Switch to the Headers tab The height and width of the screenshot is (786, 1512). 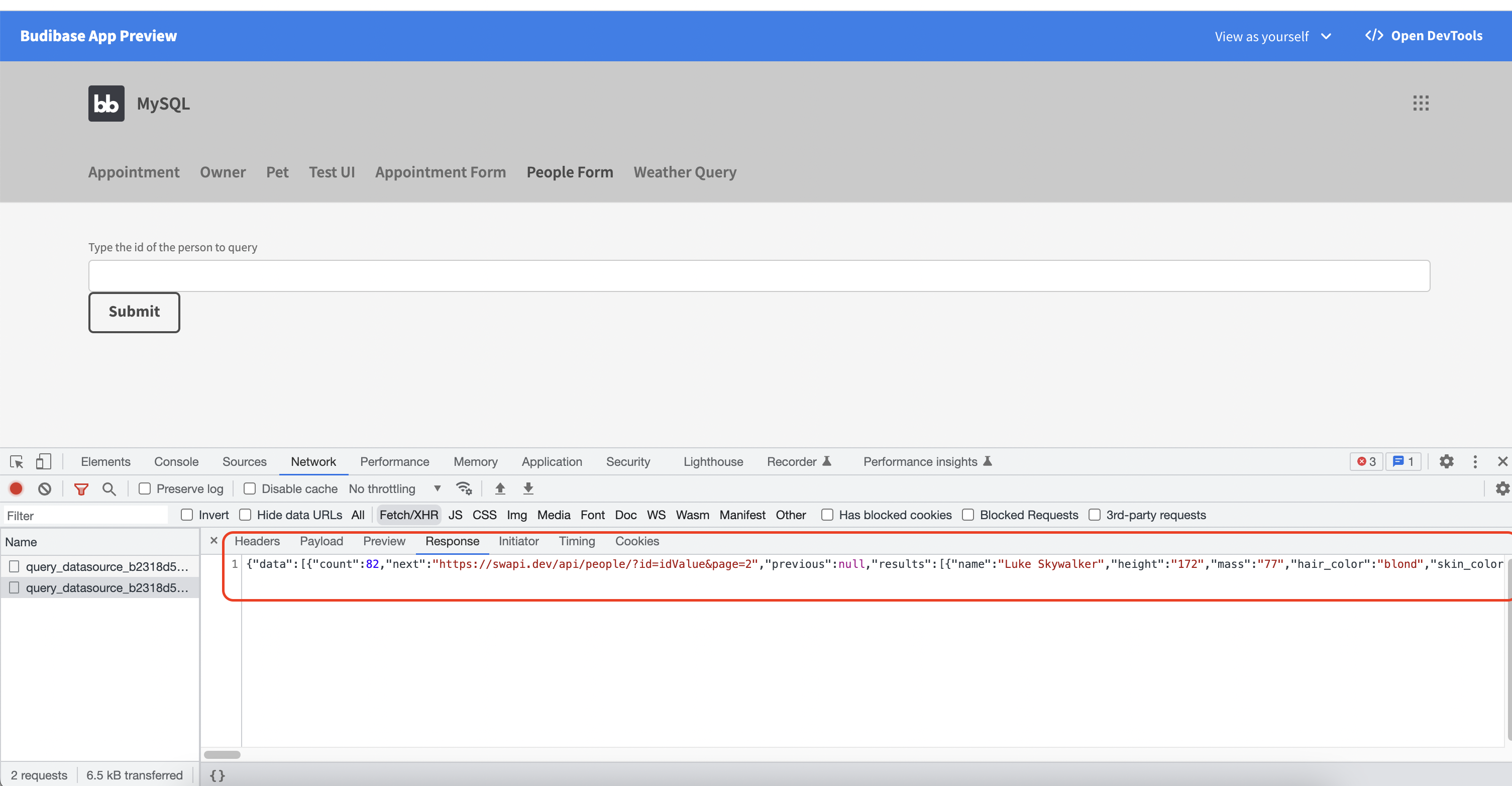click(257, 541)
